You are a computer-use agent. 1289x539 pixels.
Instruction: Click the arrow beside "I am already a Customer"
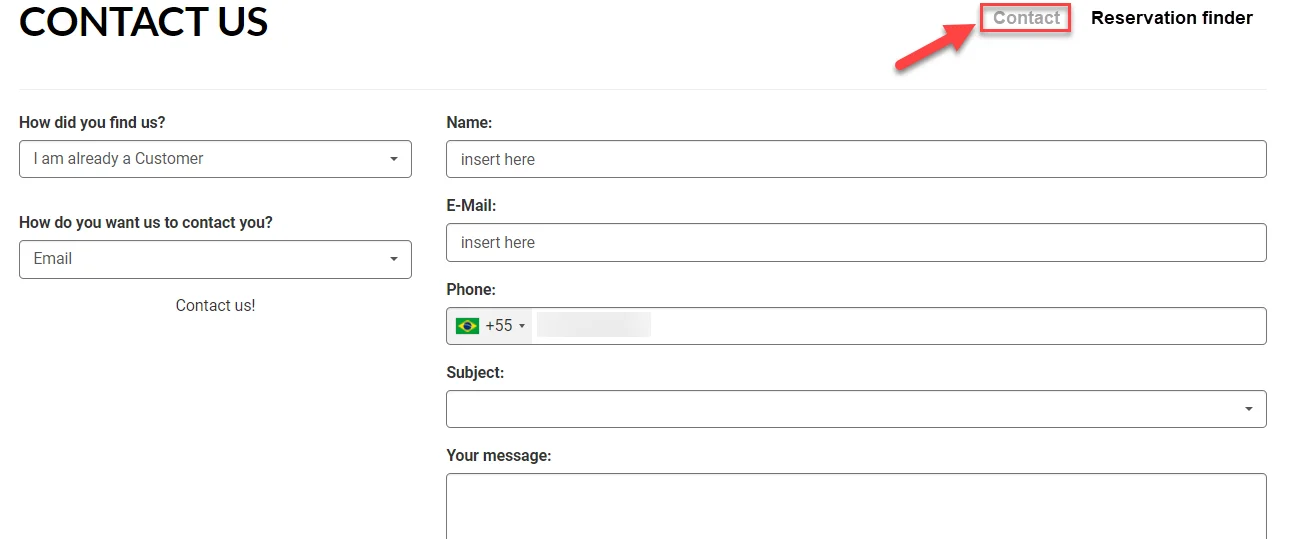click(394, 159)
